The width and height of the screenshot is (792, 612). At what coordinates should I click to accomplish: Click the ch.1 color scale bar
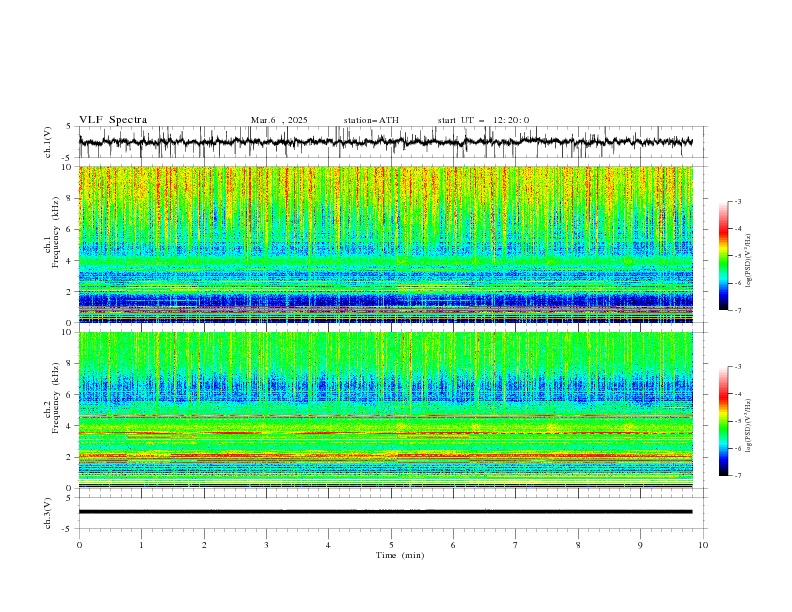click(724, 256)
